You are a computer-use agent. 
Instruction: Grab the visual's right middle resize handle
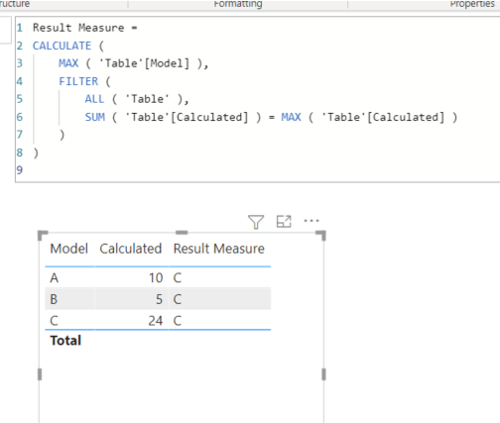pyautogui.click(x=324, y=374)
